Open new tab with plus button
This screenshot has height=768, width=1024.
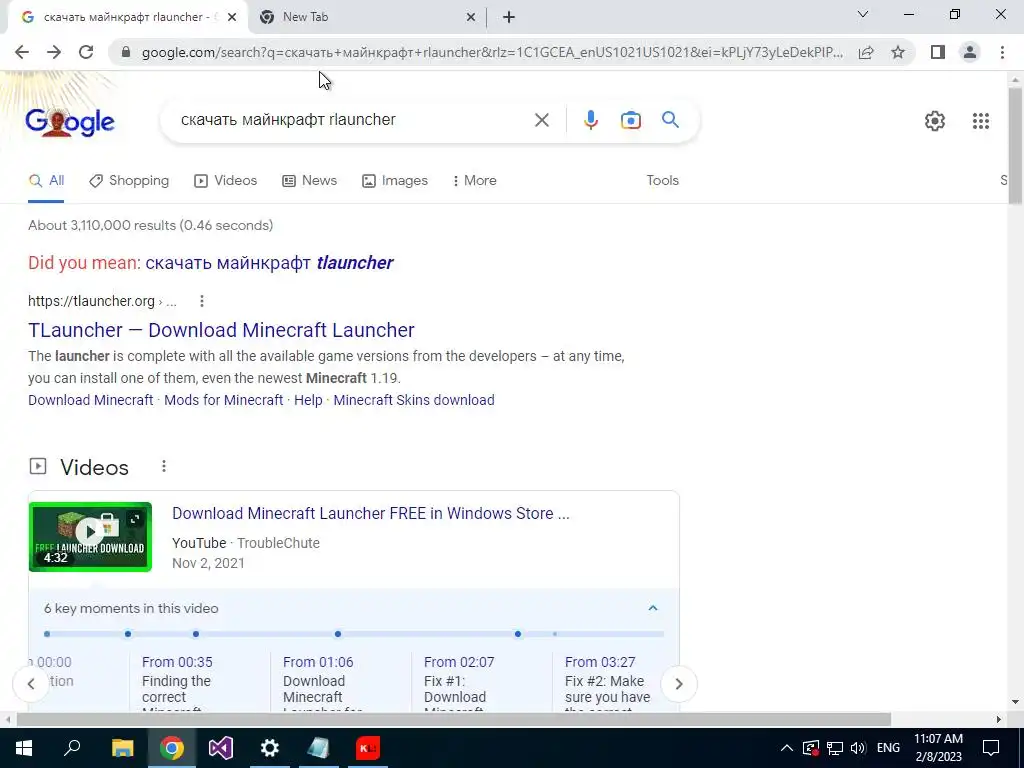509,17
